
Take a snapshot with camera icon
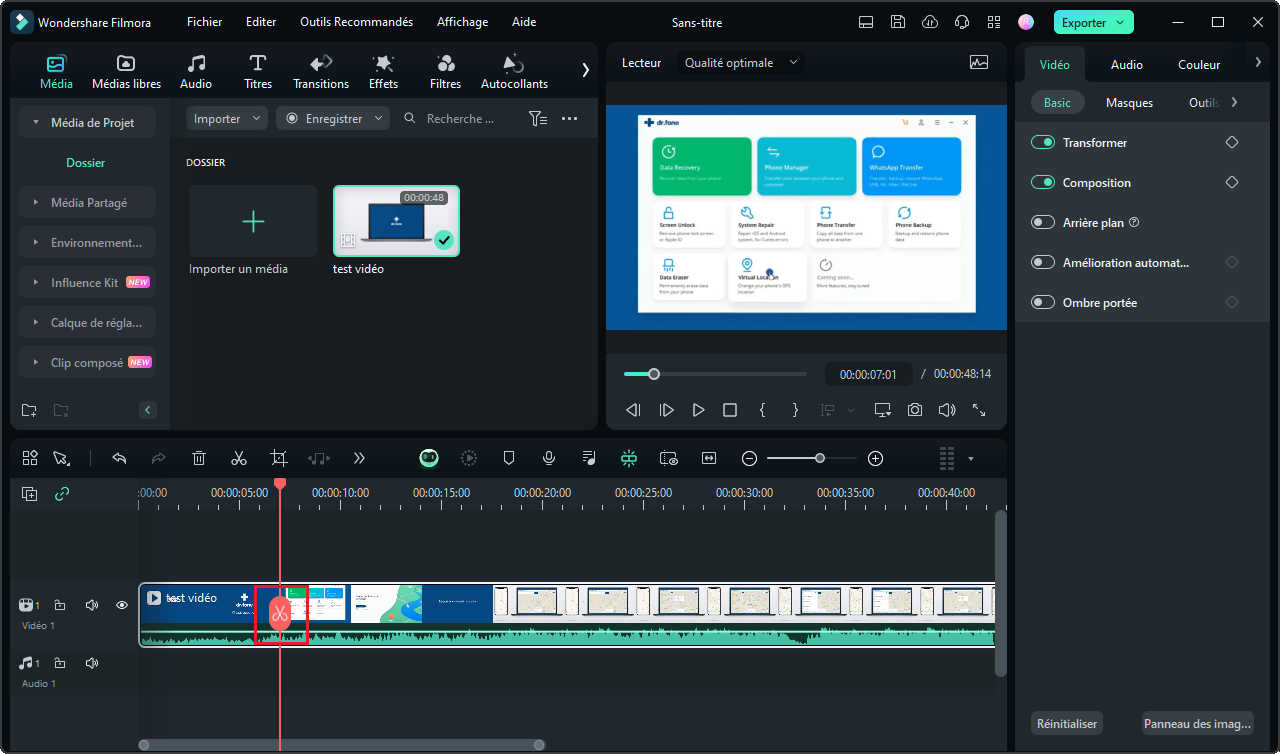(915, 410)
